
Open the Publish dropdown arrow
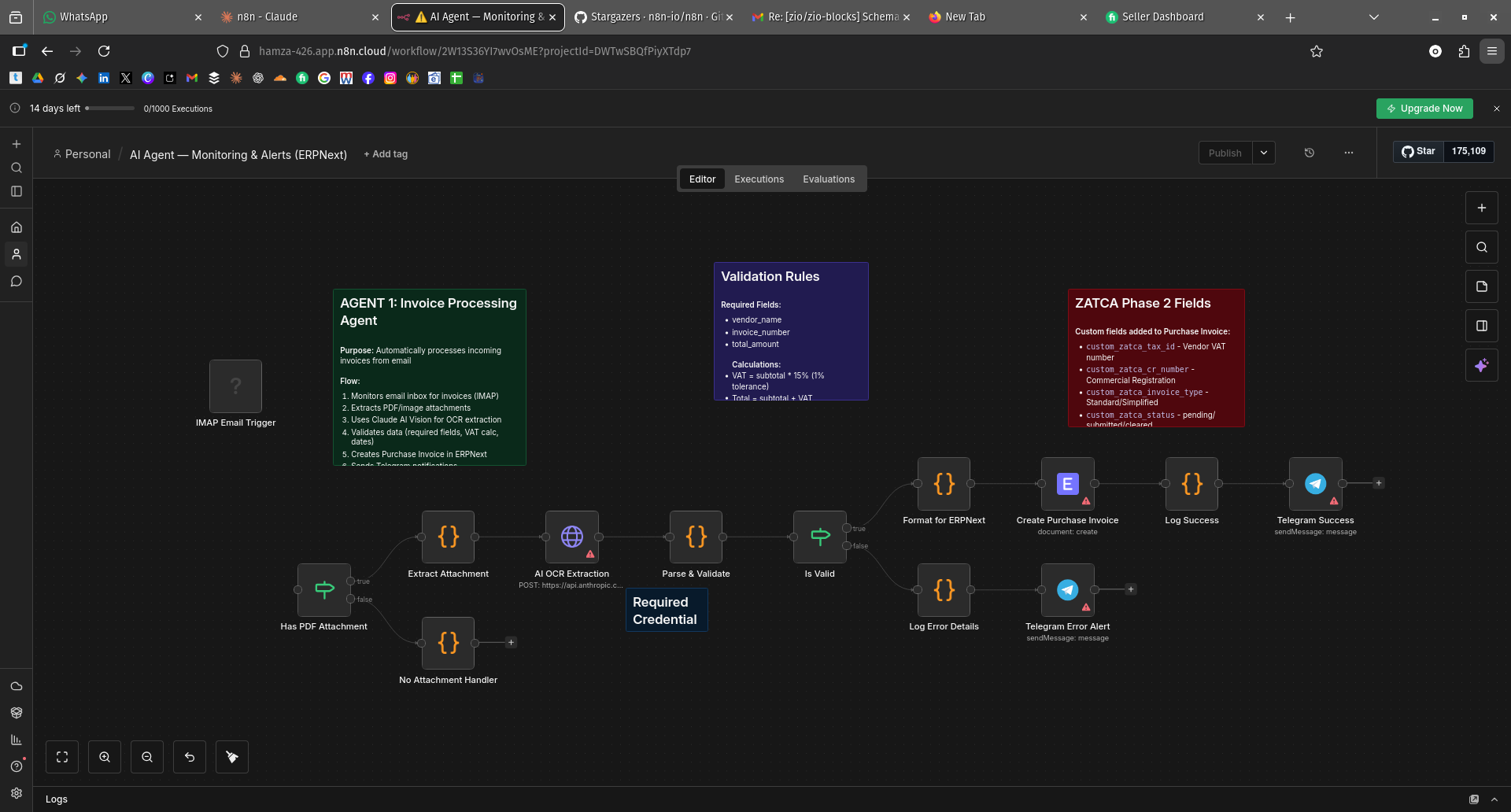(x=1264, y=153)
